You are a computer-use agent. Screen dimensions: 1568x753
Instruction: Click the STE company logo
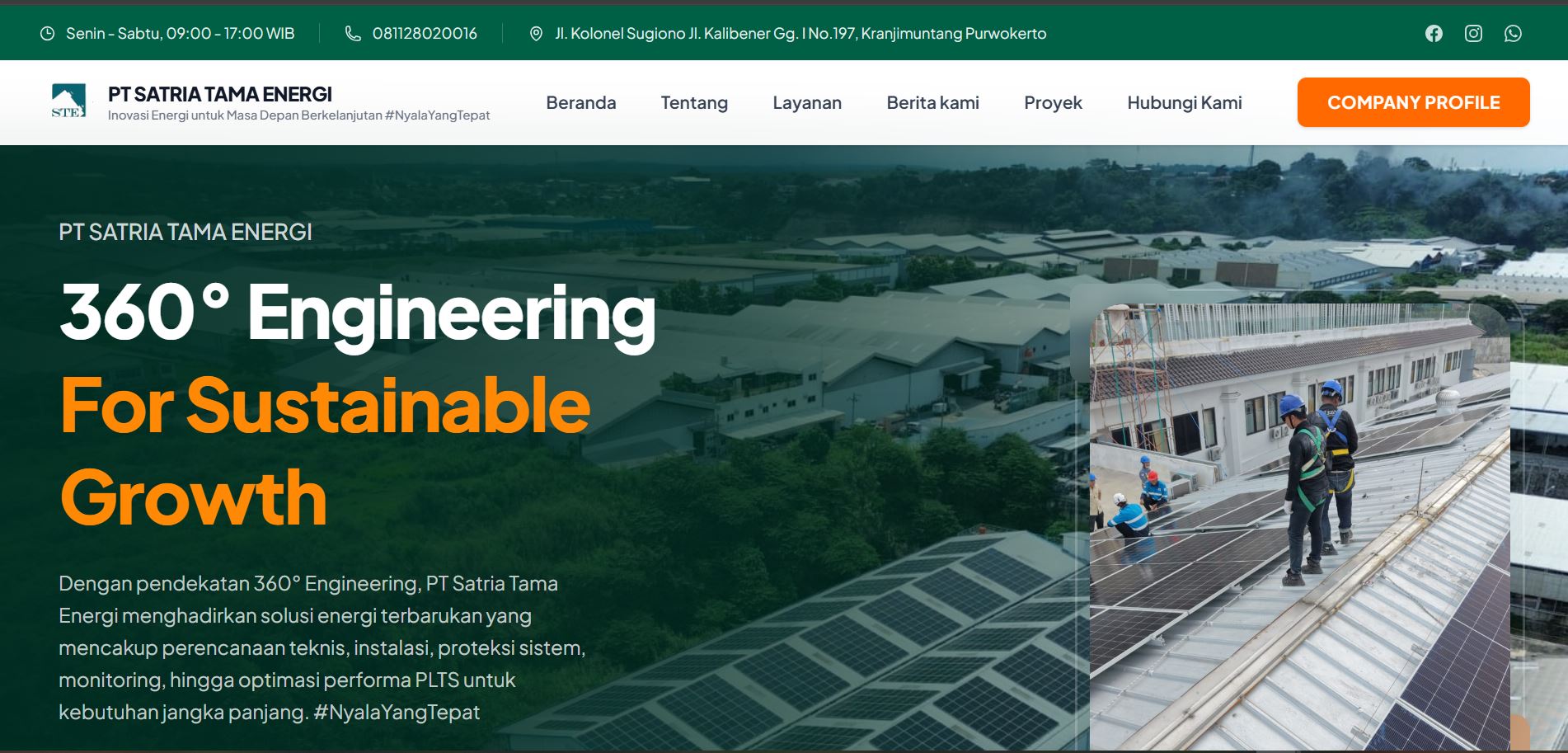point(68,101)
